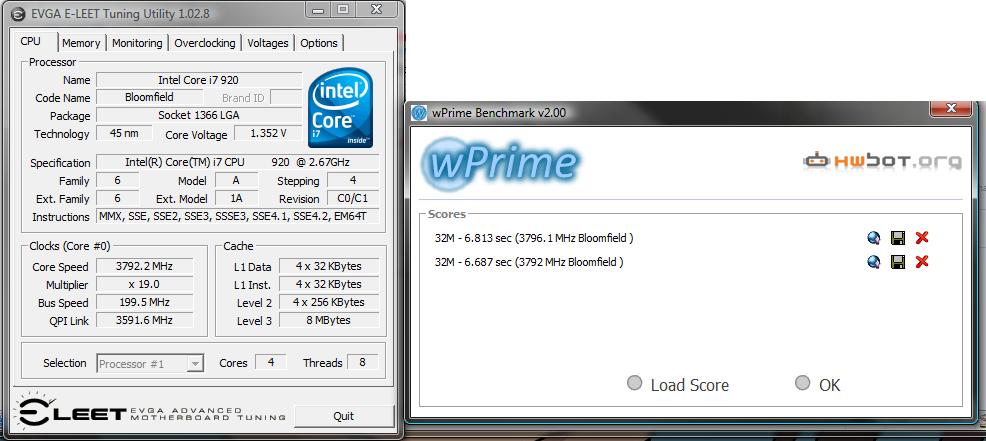
Task: Click the QPI Link value 3591.6 MHz
Action: [x=145, y=320]
